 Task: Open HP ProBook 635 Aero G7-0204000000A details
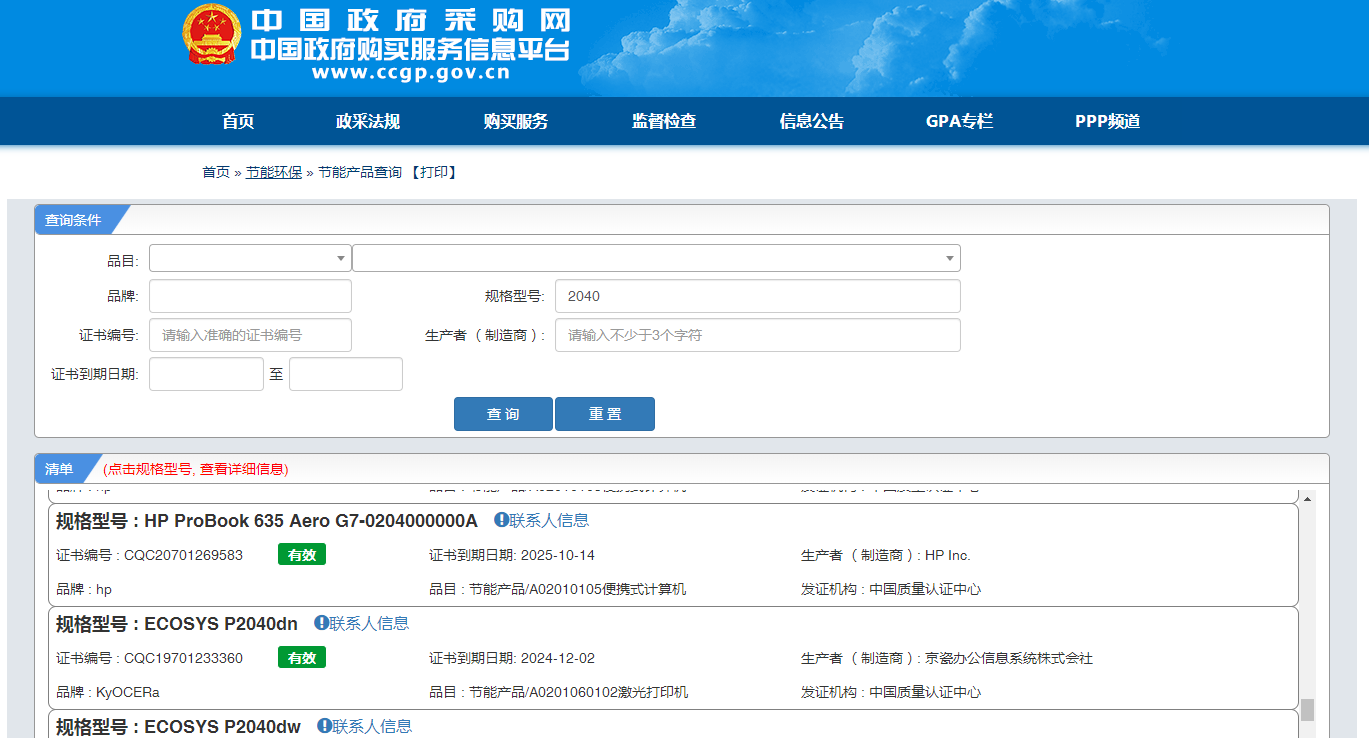[x=311, y=521]
